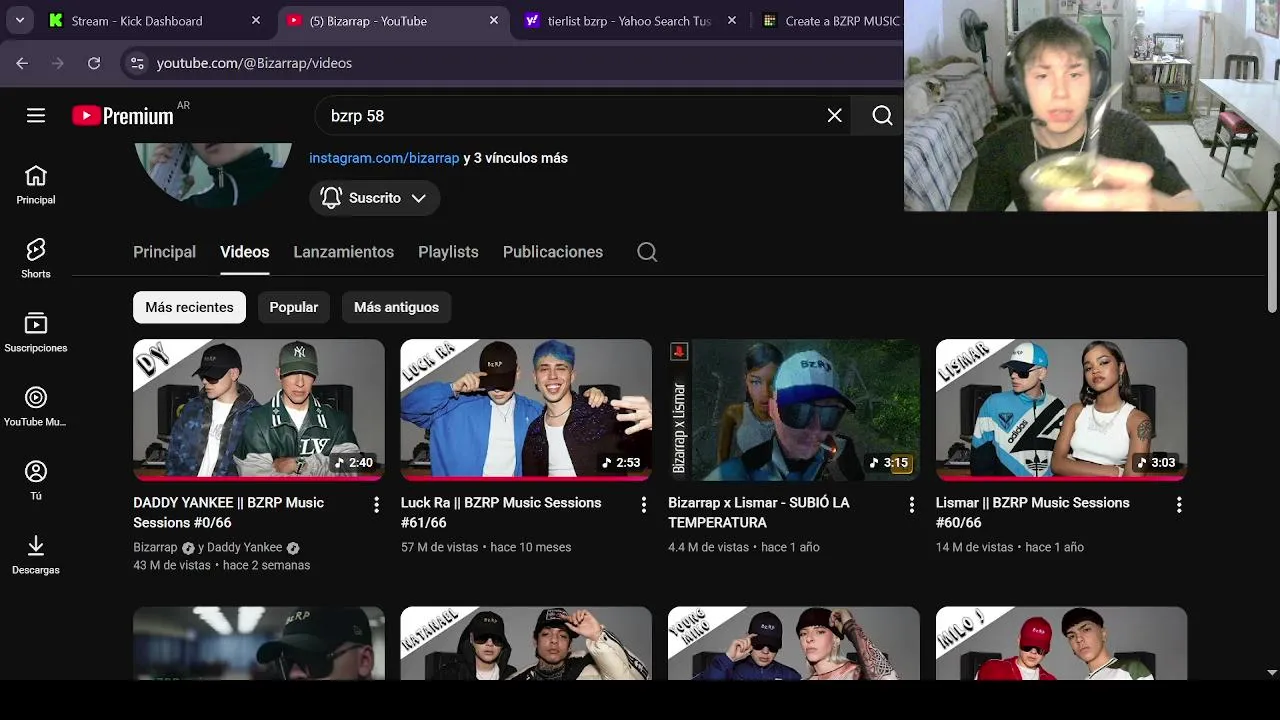Open the browser tab search dropdown arrow
This screenshot has height=720, width=1280.
[19, 20]
